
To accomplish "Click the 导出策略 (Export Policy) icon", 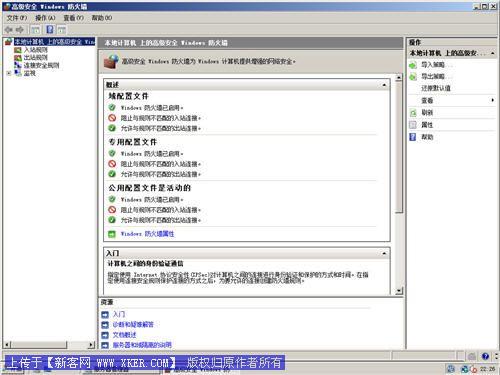I will [413, 77].
